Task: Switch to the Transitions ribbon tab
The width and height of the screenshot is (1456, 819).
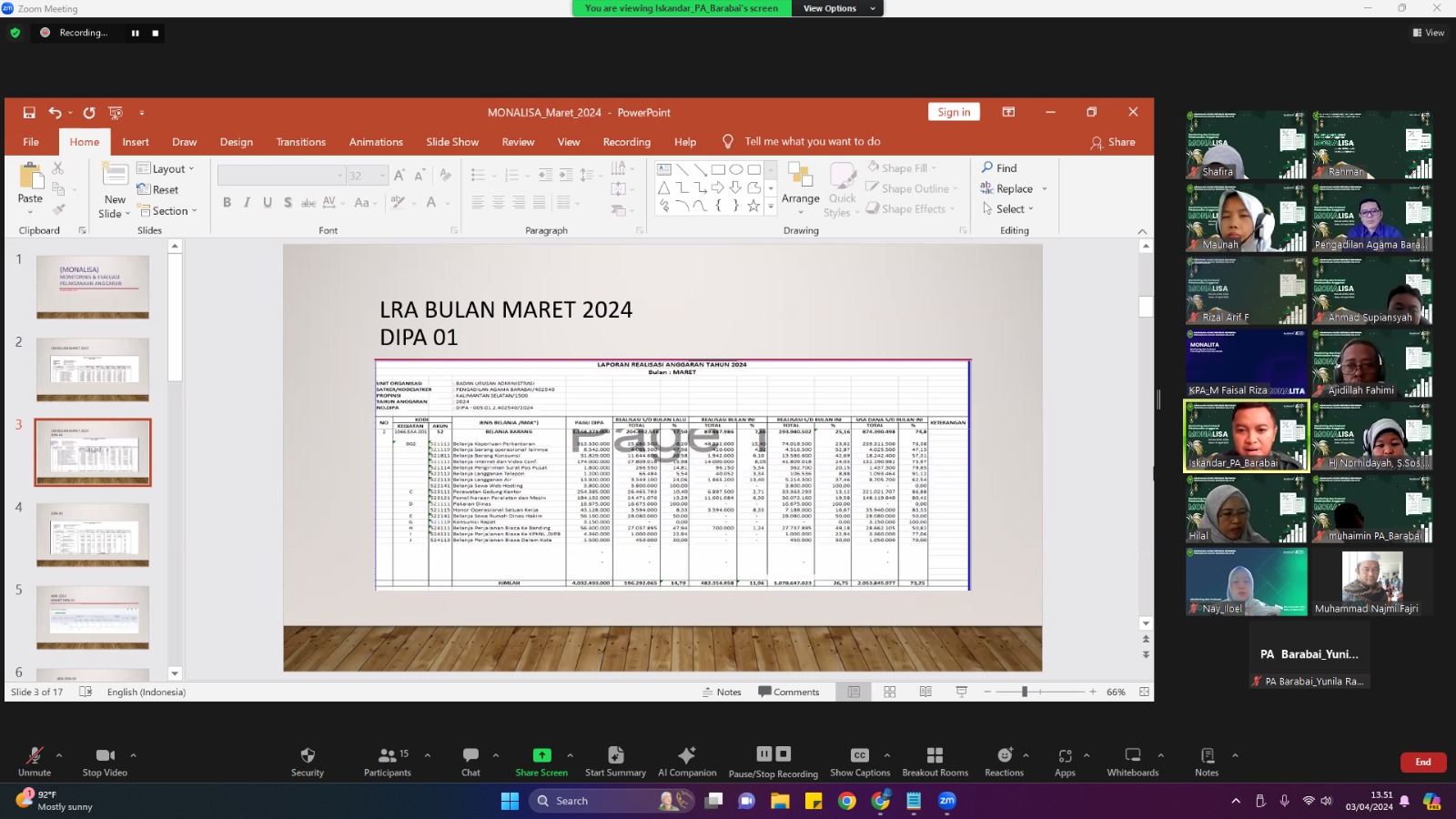Action: point(300,142)
